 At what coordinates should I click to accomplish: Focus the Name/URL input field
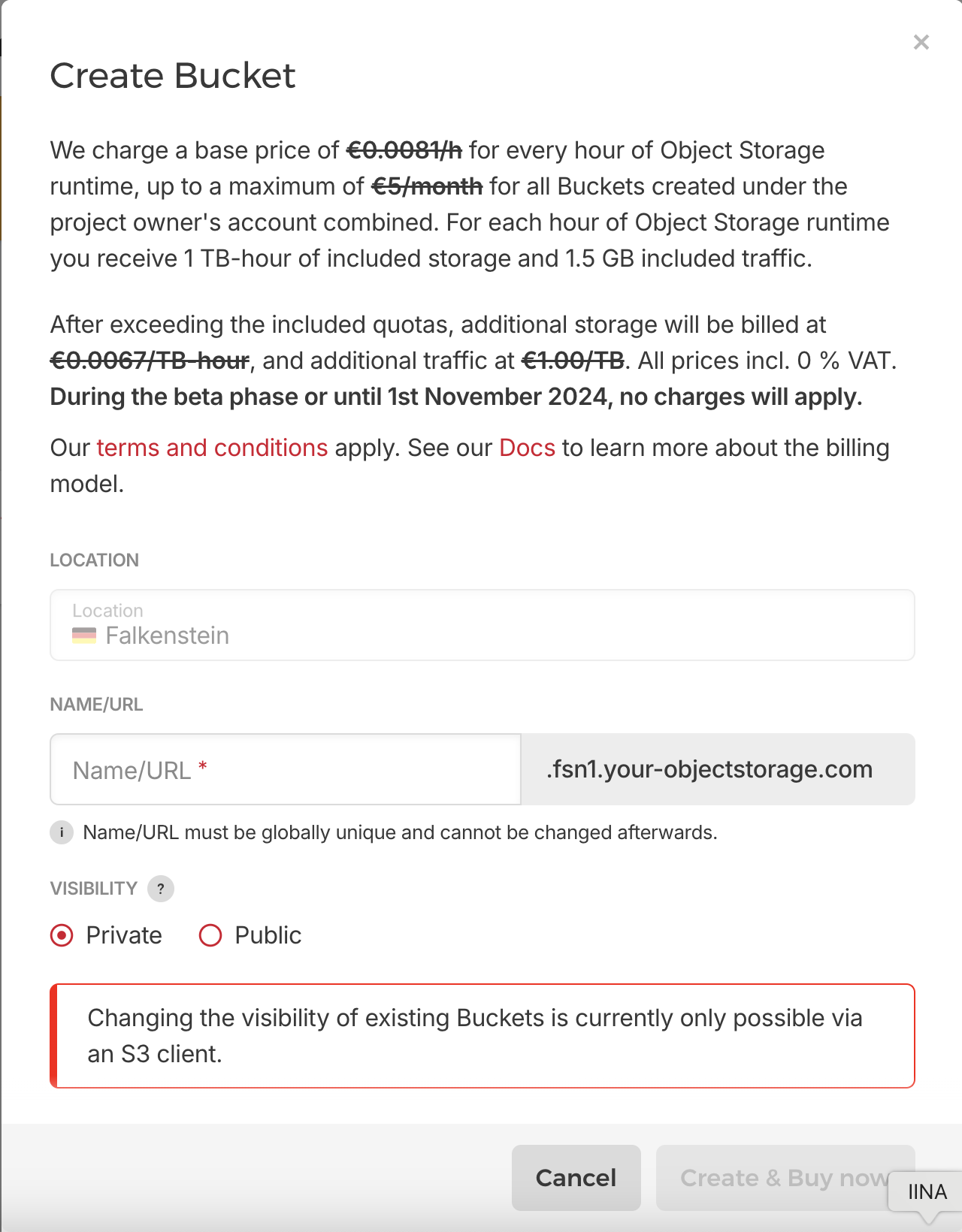(x=286, y=769)
